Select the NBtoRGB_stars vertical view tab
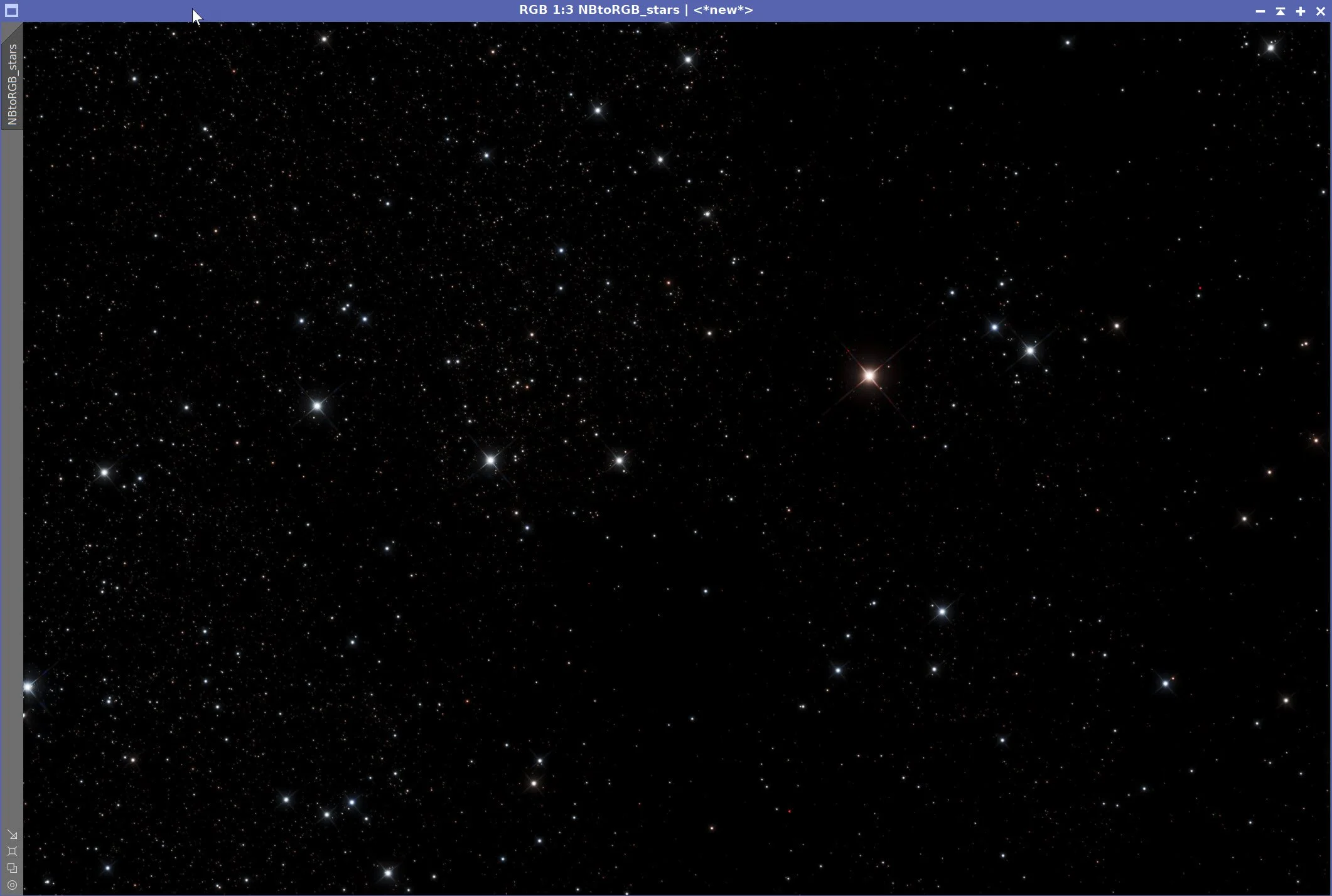This screenshot has width=1332, height=896. click(12, 84)
